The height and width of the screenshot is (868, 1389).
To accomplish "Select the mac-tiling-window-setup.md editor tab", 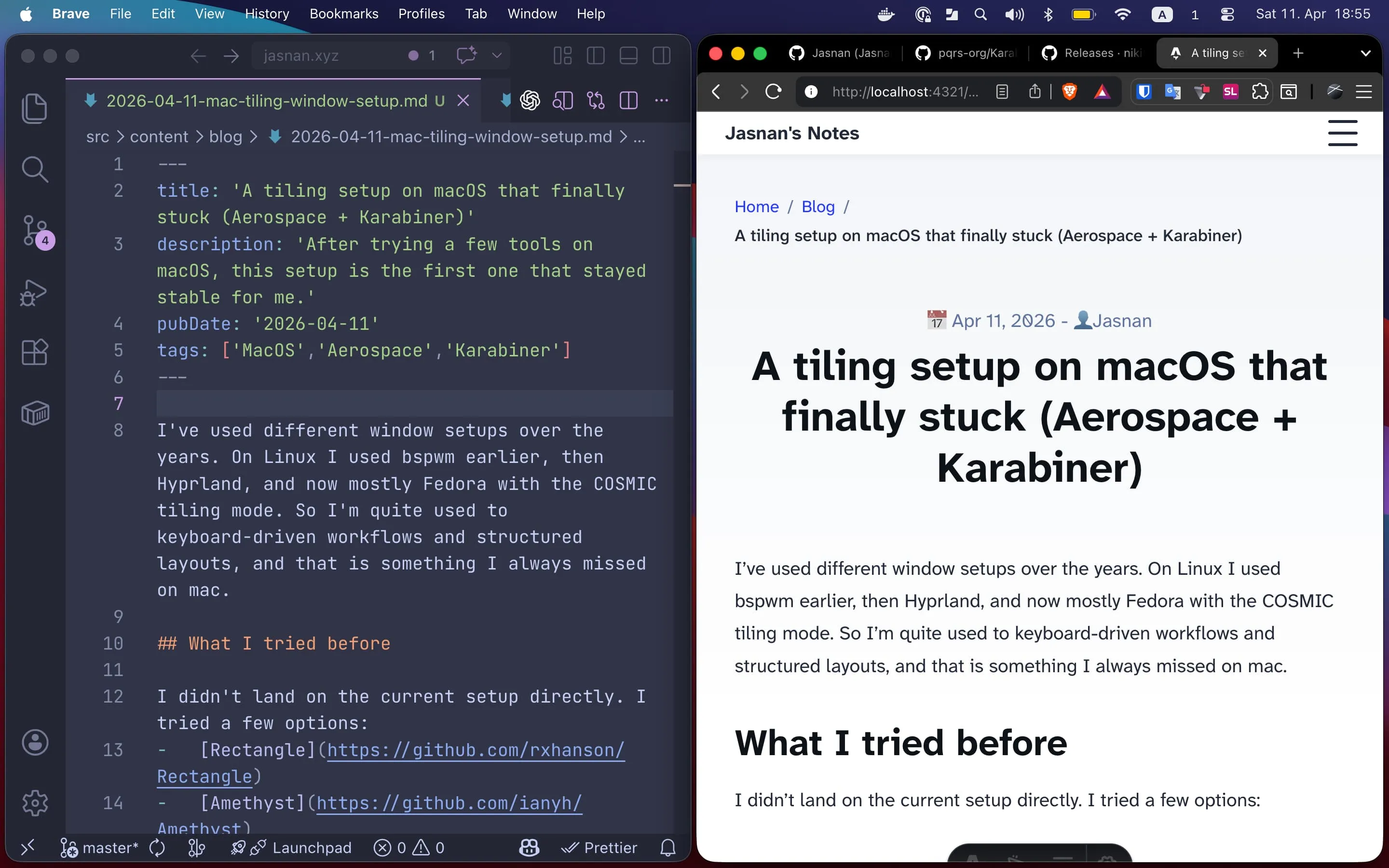I will coord(273,100).
